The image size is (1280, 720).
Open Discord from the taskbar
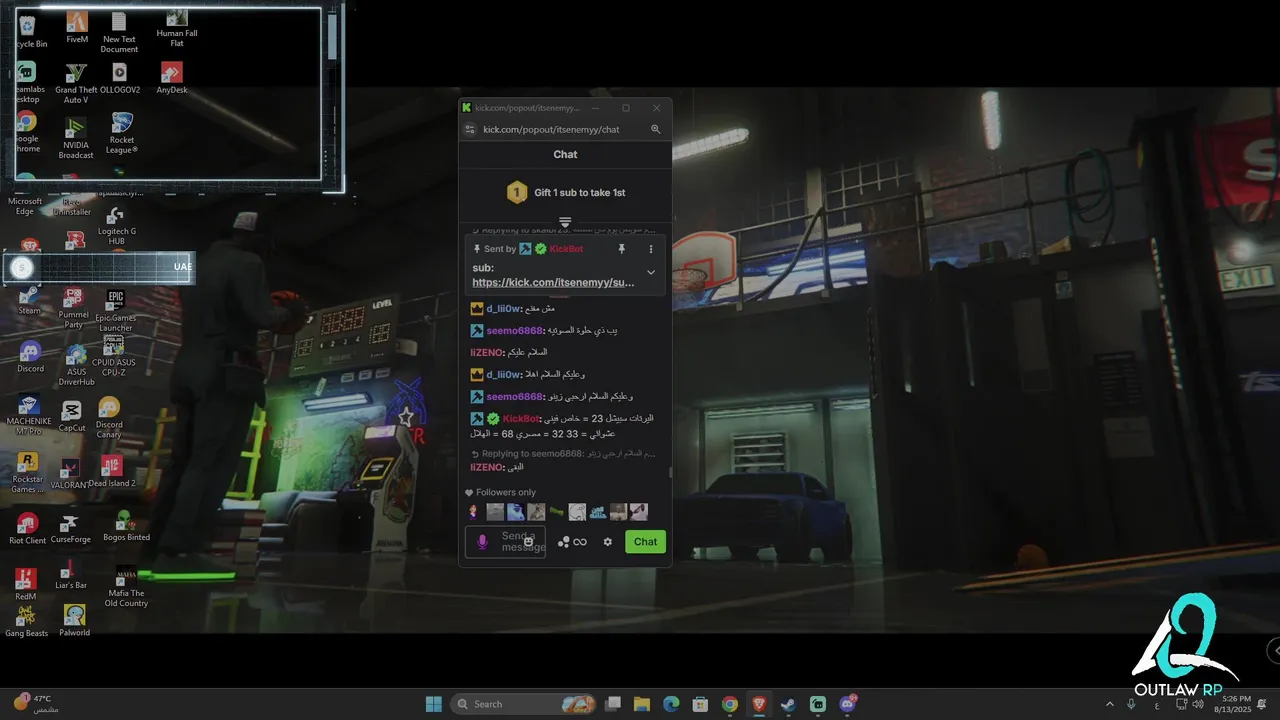[849, 704]
